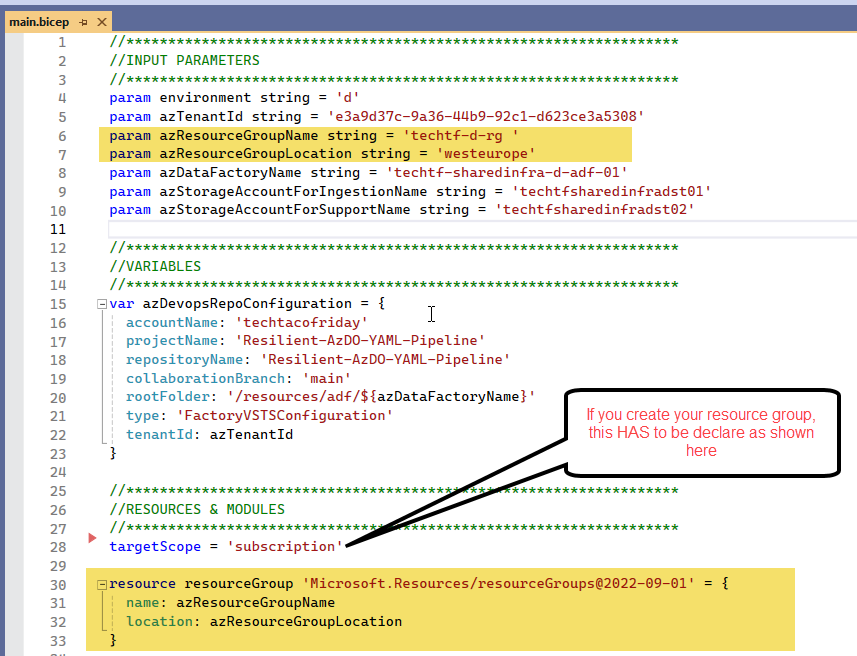Viewport: 857px width, 656px height.
Task: Click the tenant GUID string on line 5
Action: (486, 116)
